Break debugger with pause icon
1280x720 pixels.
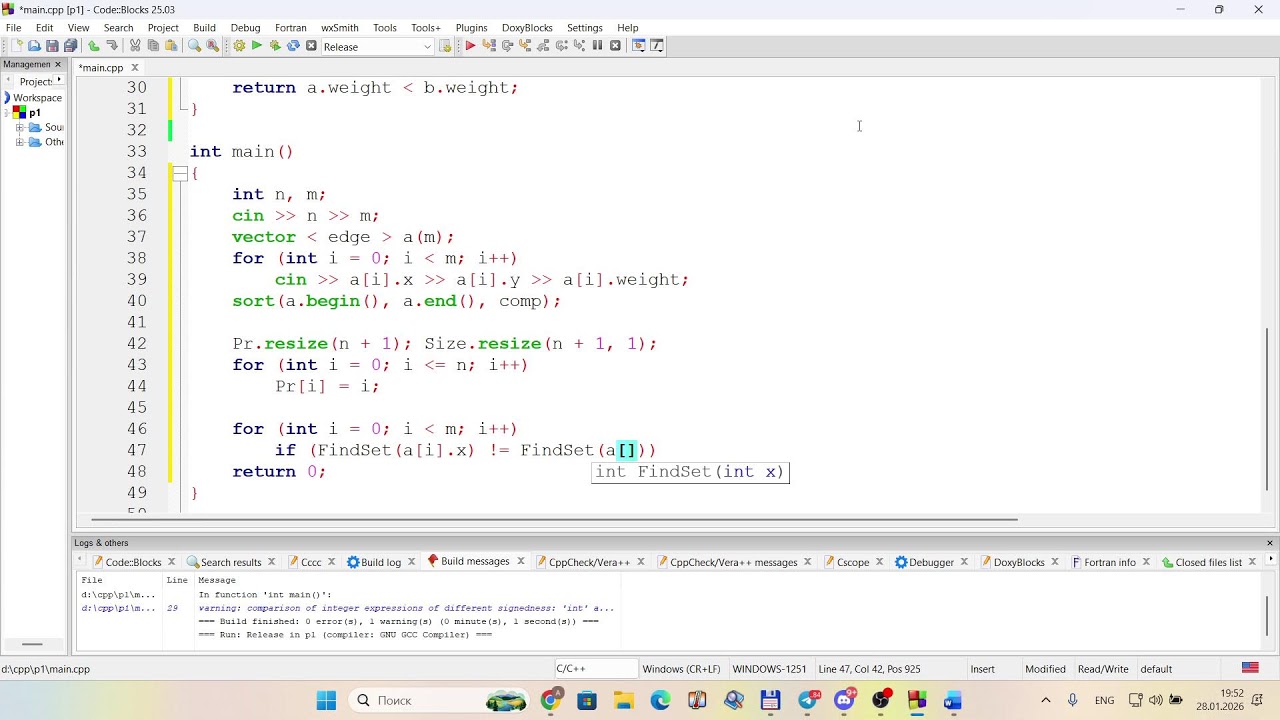click(597, 46)
